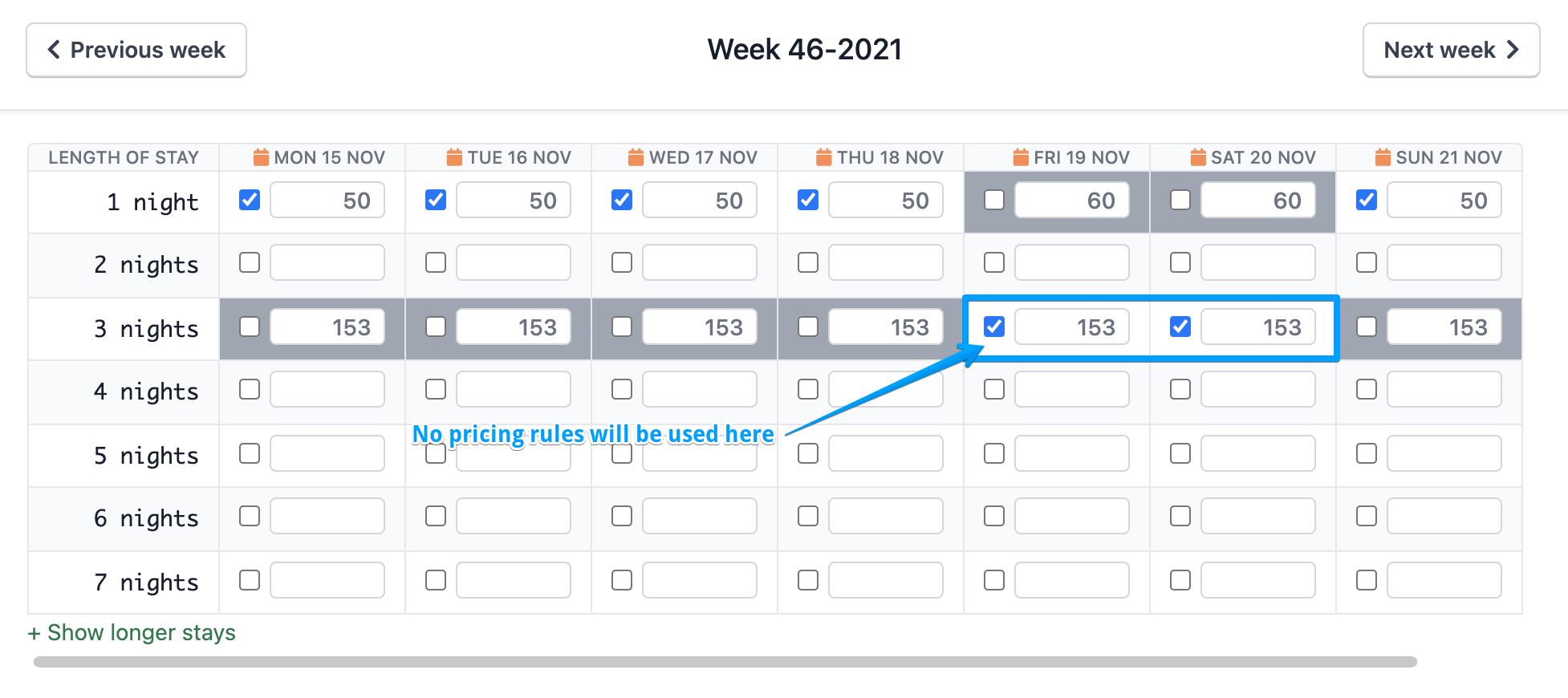Click the left chevron in Previous week

[54, 50]
